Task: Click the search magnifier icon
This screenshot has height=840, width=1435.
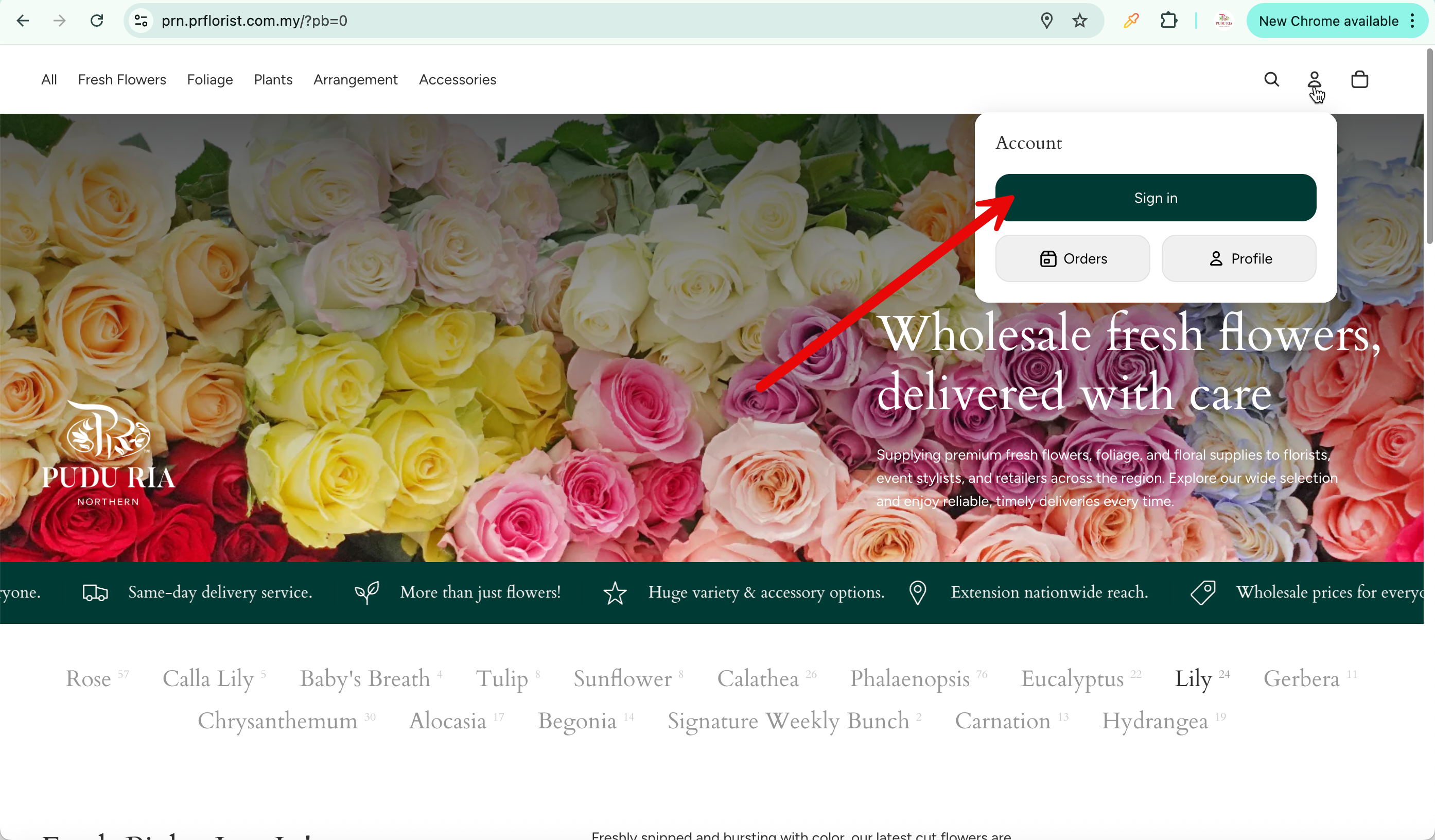Action: coord(1271,79)
